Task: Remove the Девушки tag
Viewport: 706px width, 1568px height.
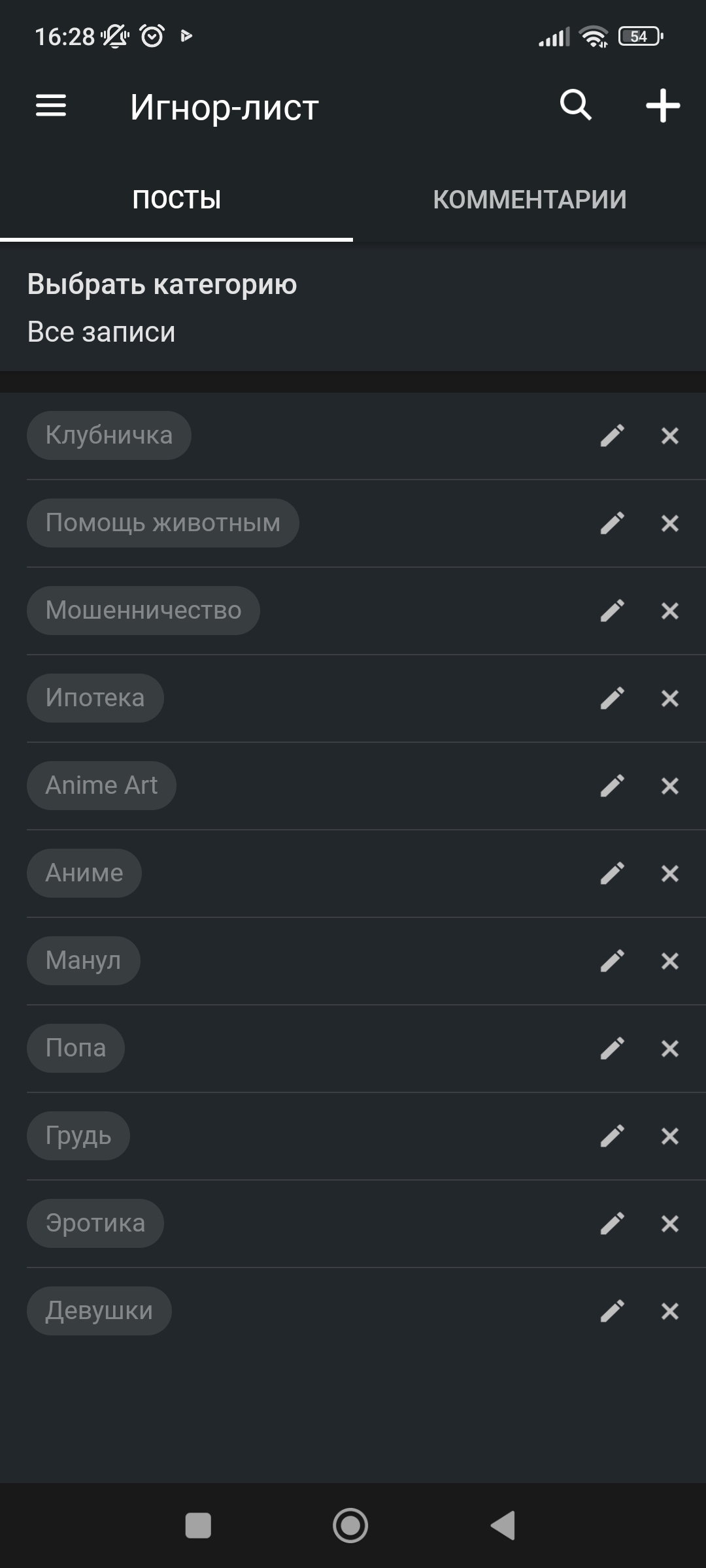Action: 670,1311
